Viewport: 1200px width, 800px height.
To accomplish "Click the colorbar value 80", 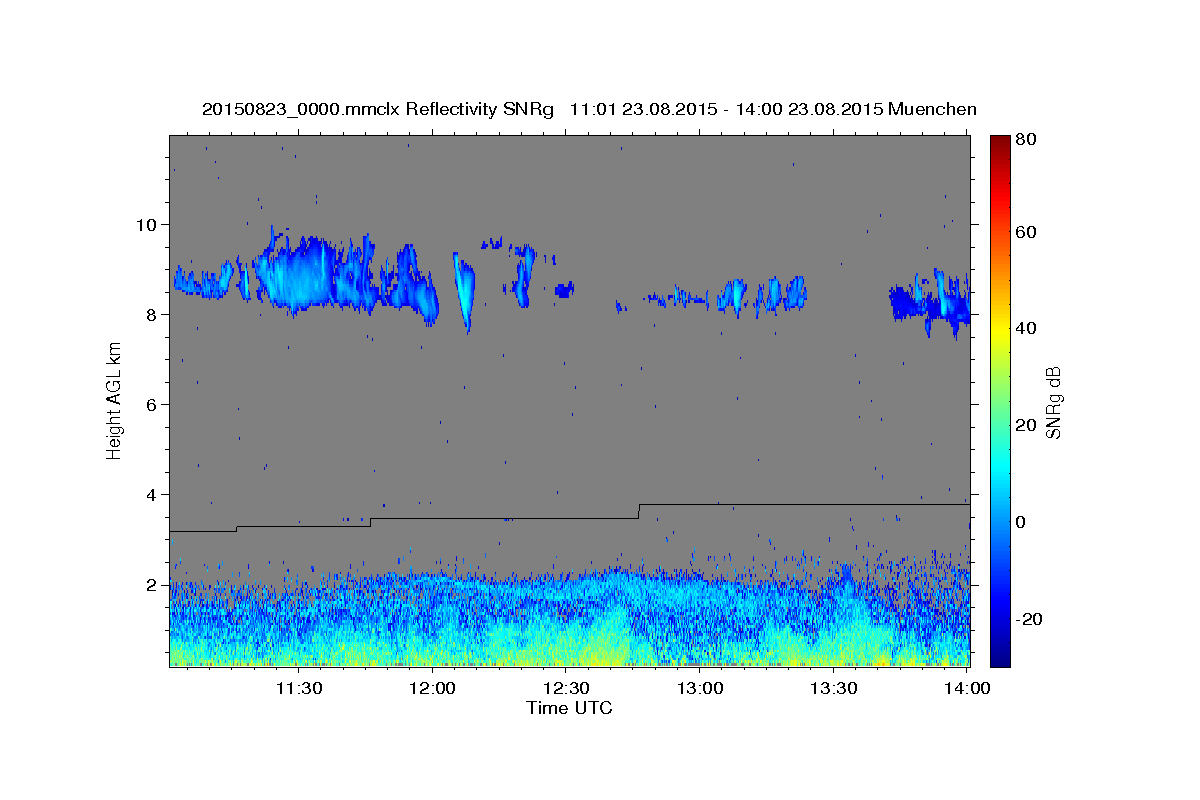I will tap(1028, 139).
